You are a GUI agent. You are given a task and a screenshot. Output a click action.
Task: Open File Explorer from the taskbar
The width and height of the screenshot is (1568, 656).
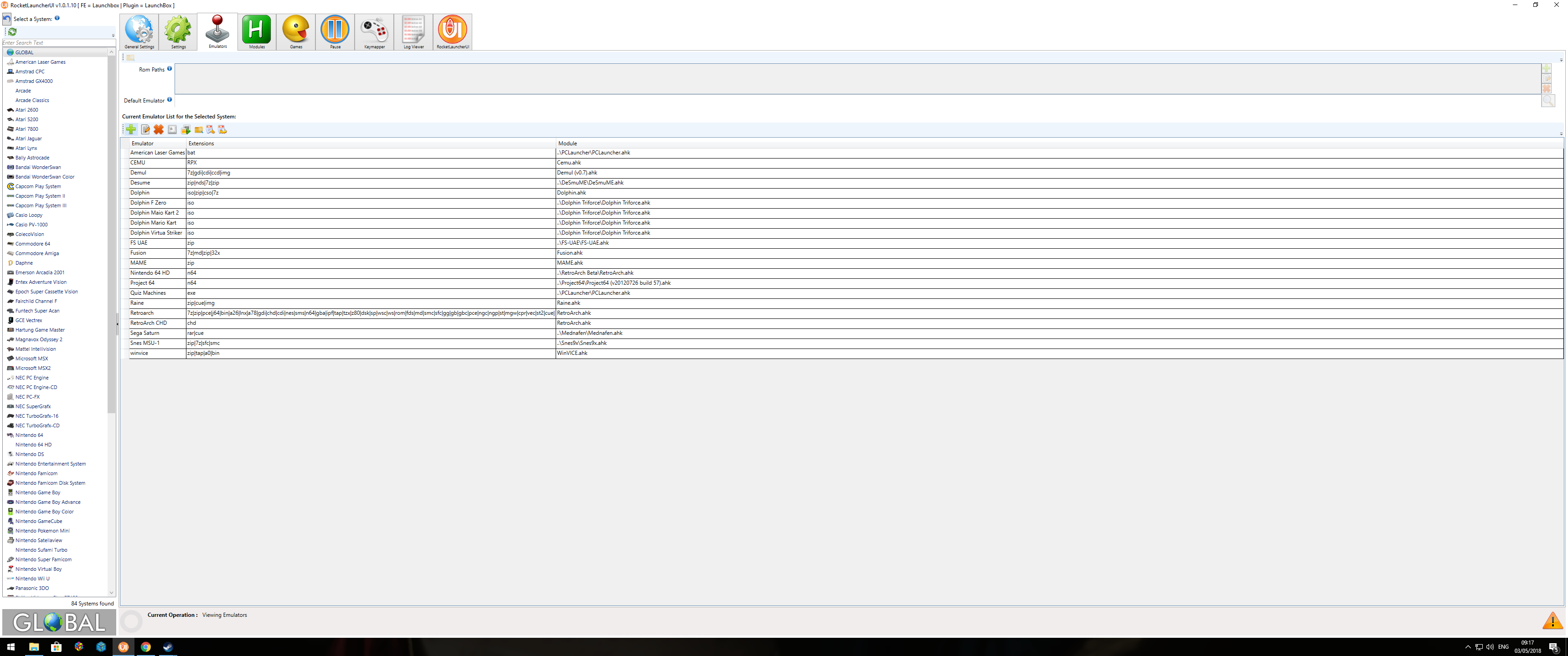click(33, 647)
